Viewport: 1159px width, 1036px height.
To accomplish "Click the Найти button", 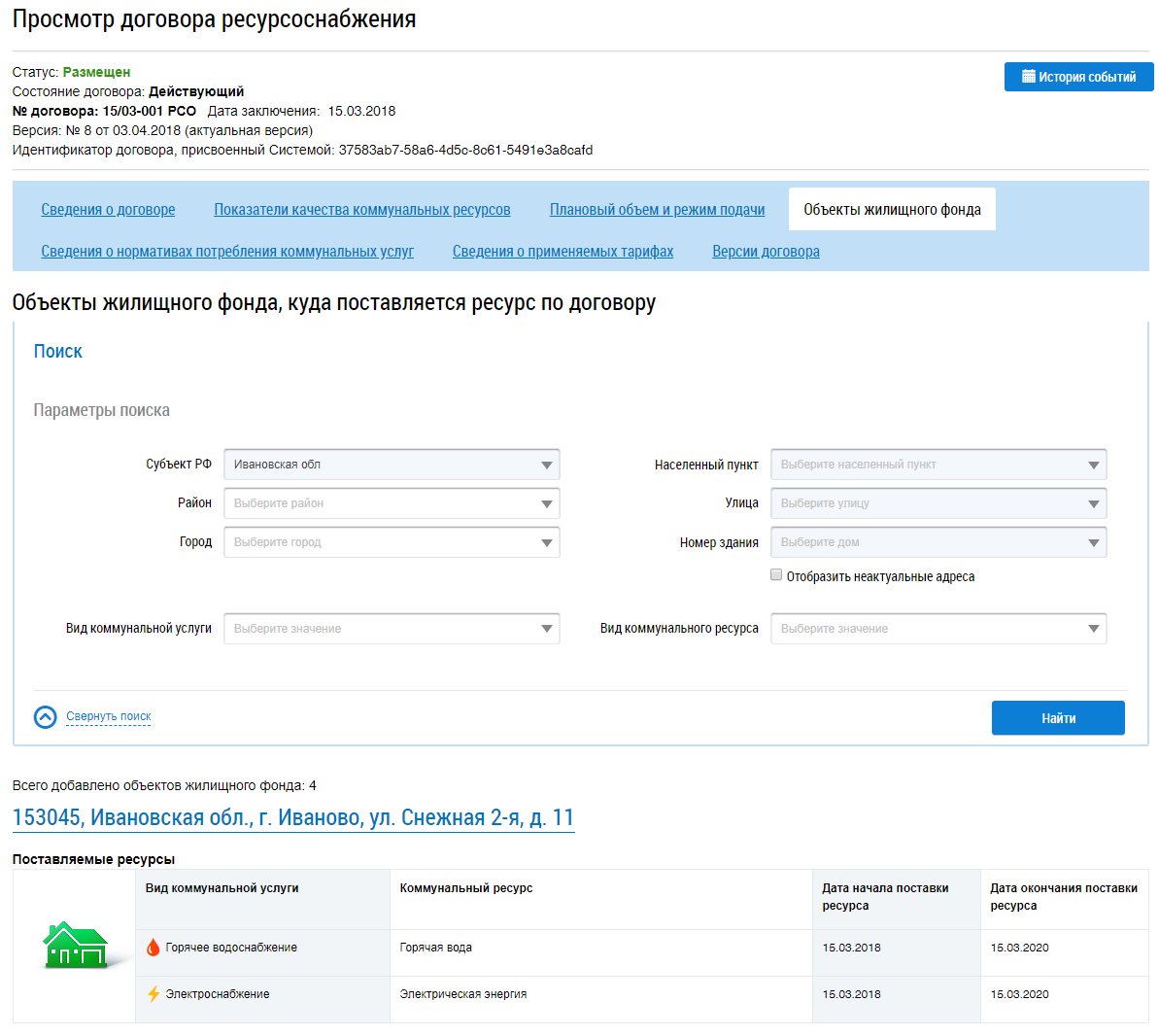I will (x=1058, y=718).
